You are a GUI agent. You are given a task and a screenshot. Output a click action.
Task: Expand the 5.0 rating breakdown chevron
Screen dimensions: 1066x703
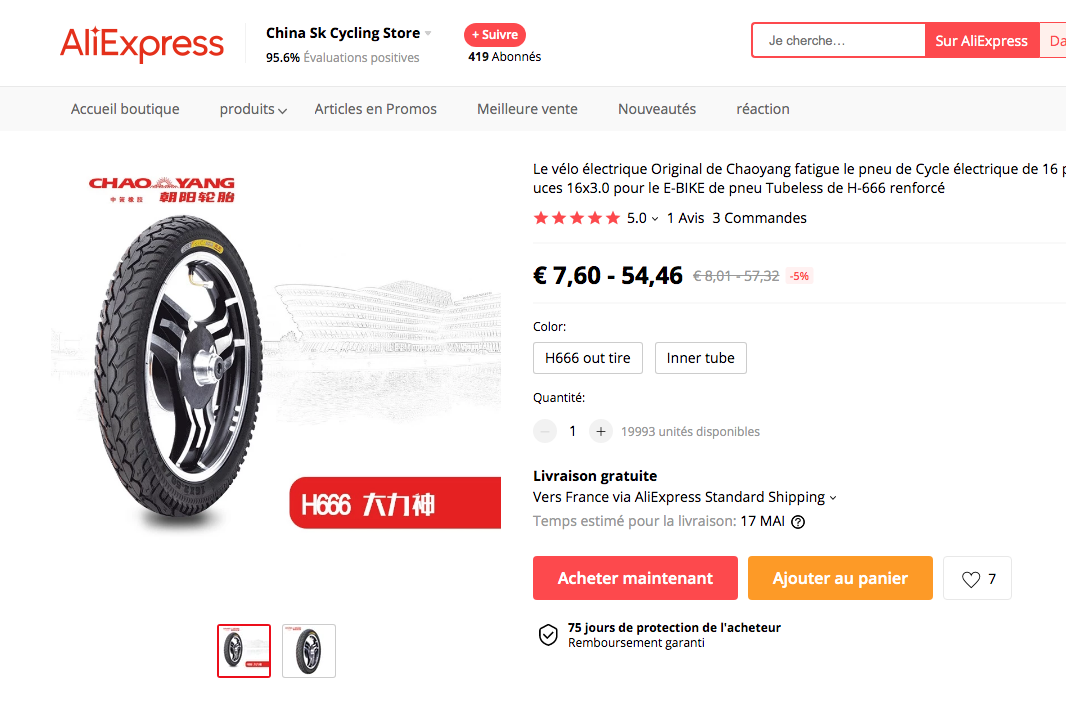pos(655,219)
